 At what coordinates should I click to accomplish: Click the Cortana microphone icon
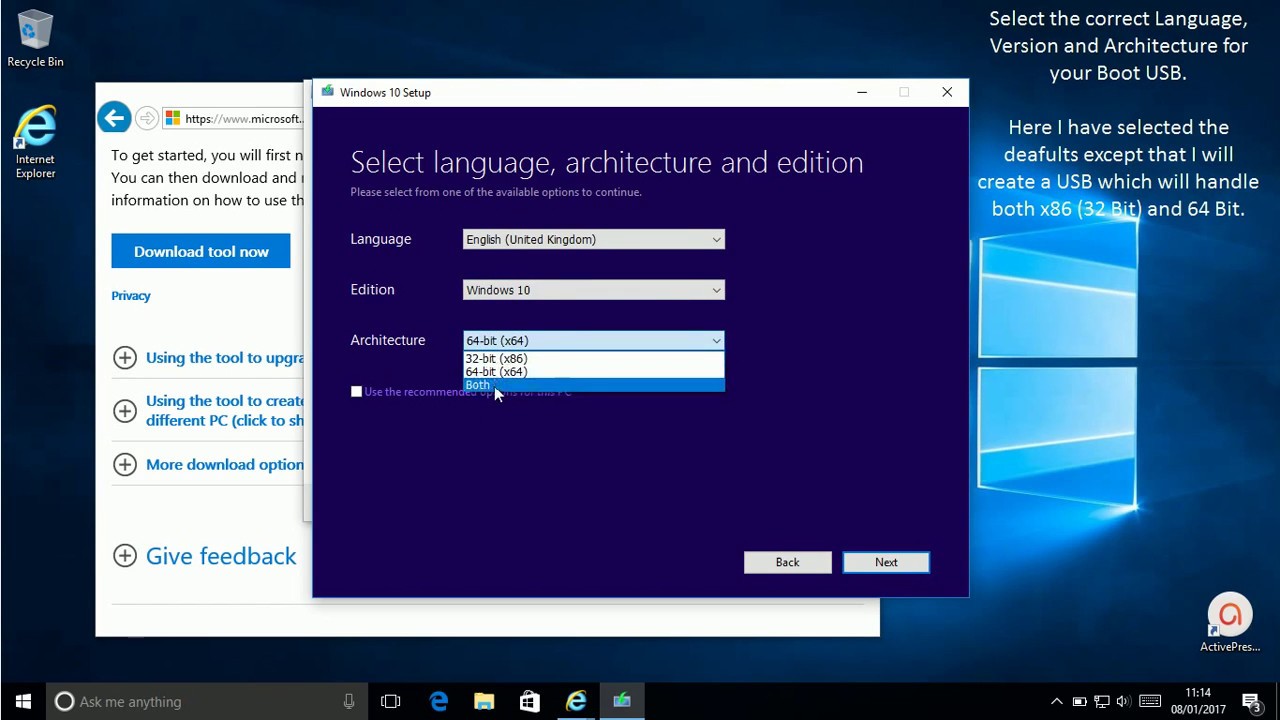pos(349,702)
